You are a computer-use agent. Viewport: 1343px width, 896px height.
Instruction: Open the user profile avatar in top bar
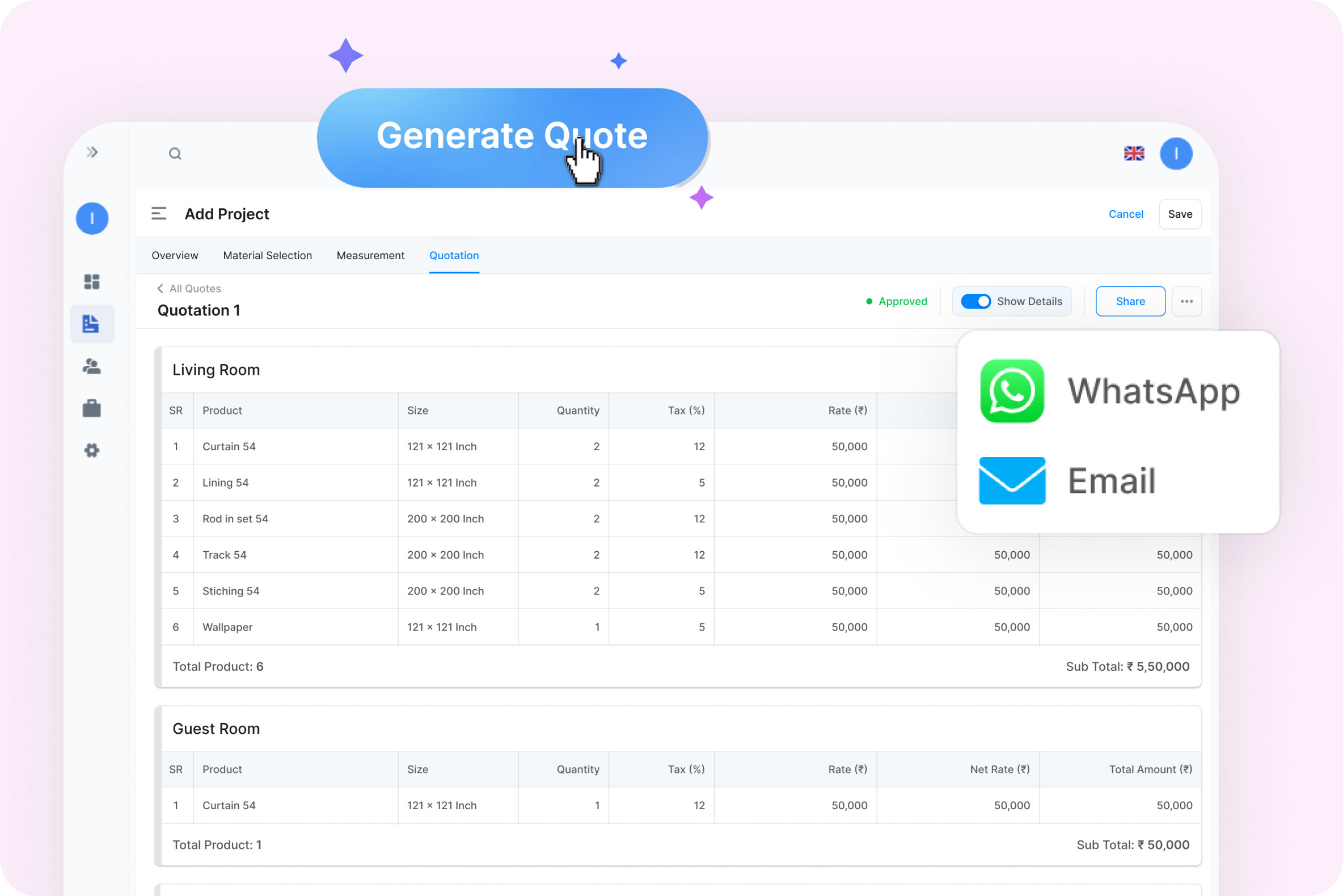(1176, 153)
